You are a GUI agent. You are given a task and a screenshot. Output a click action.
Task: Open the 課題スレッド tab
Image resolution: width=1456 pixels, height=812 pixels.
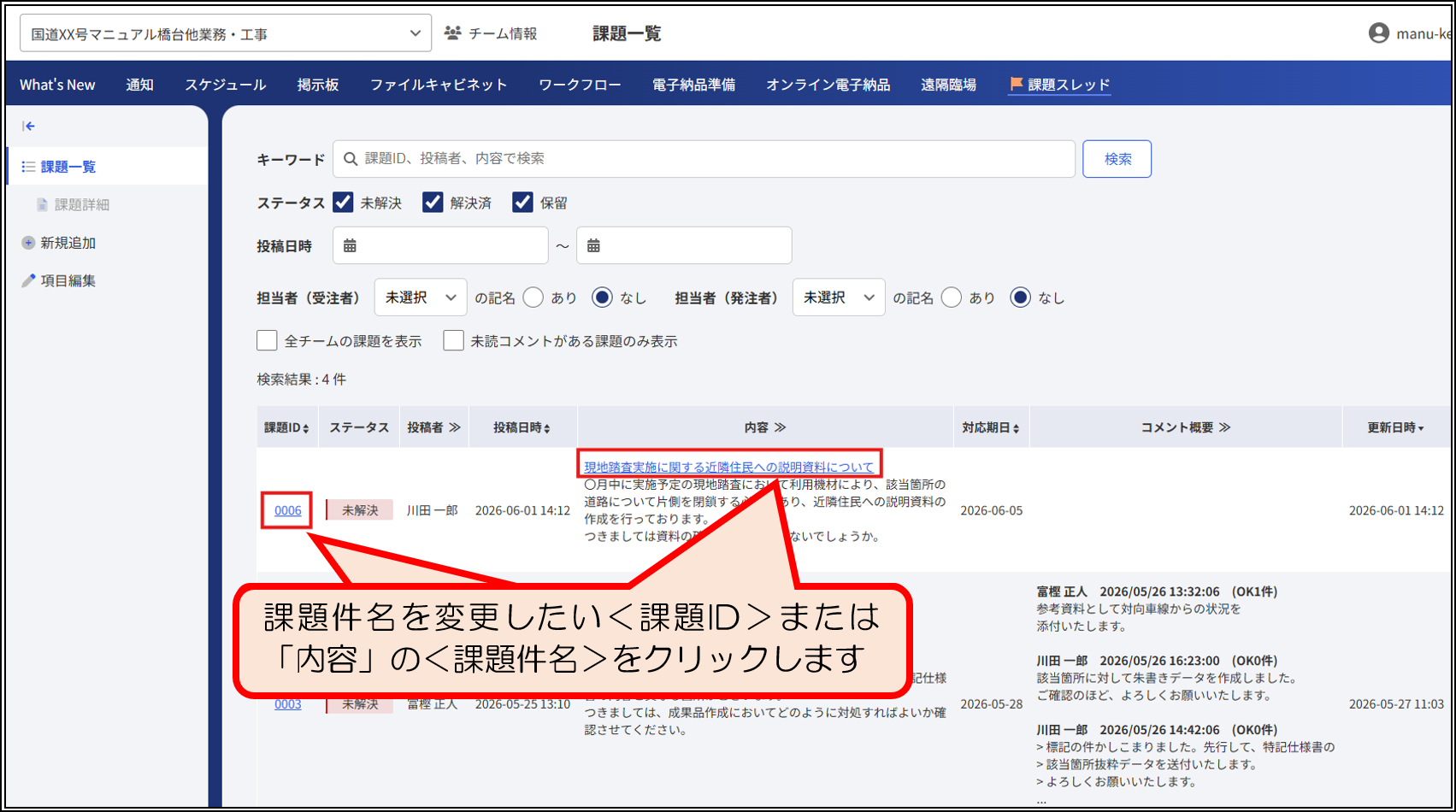click(x=1059, y=85)
